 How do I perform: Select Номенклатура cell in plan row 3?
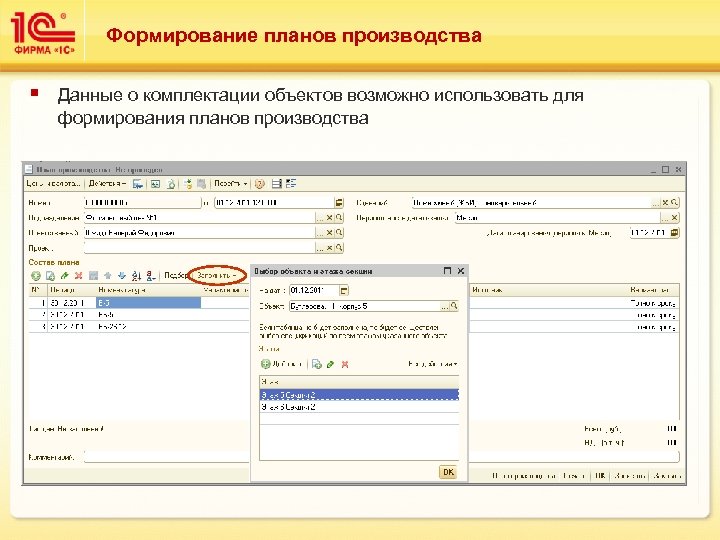point(148,327)
